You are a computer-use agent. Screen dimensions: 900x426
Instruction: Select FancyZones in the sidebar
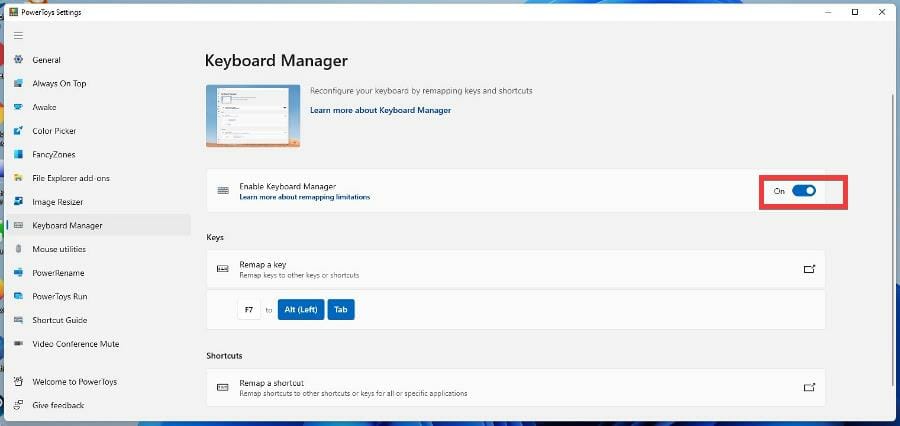pyautogui.click(x=53, y=155)
